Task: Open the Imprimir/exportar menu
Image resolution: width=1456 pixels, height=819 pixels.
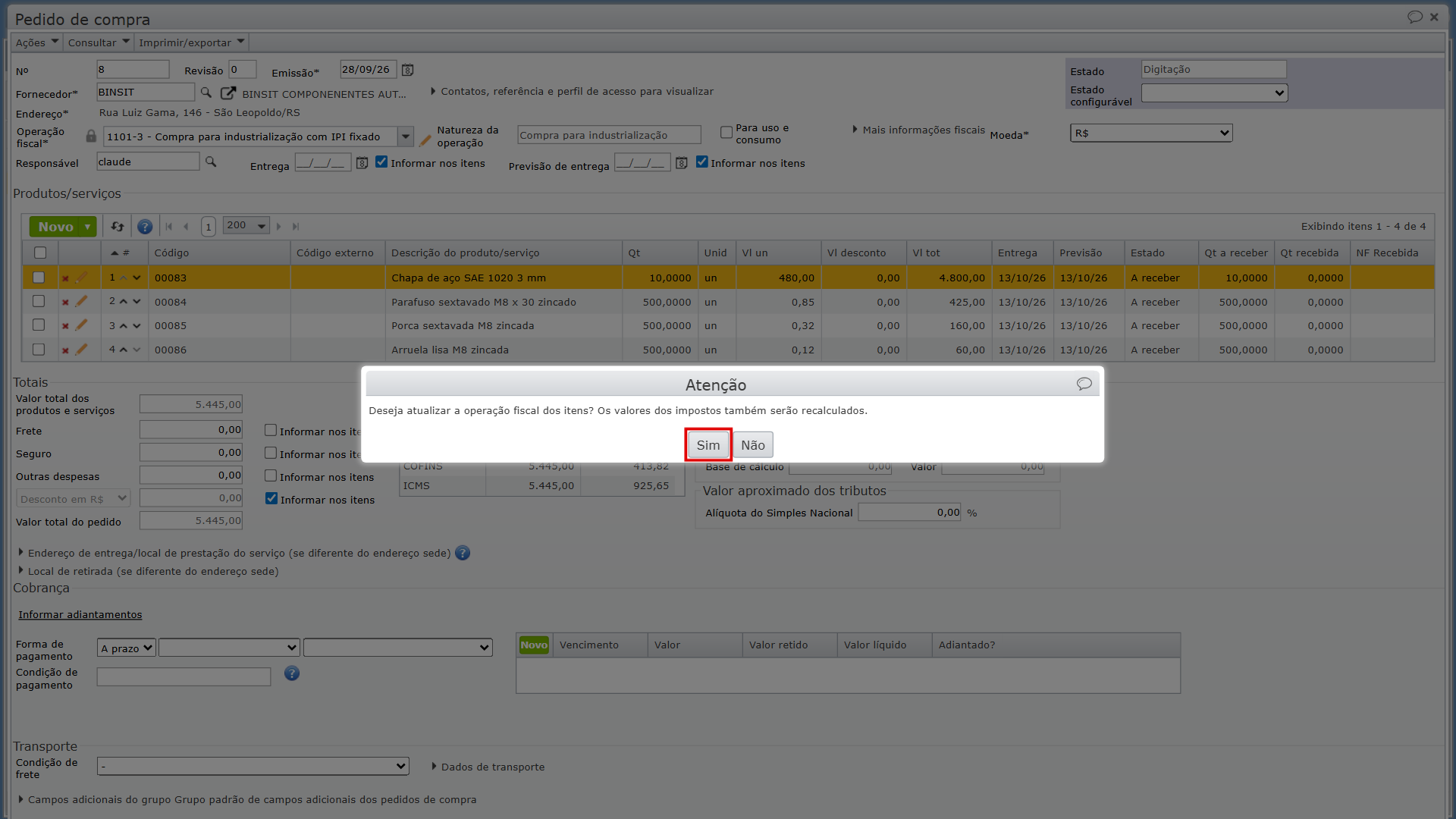Action: click(x=192, y=42)
